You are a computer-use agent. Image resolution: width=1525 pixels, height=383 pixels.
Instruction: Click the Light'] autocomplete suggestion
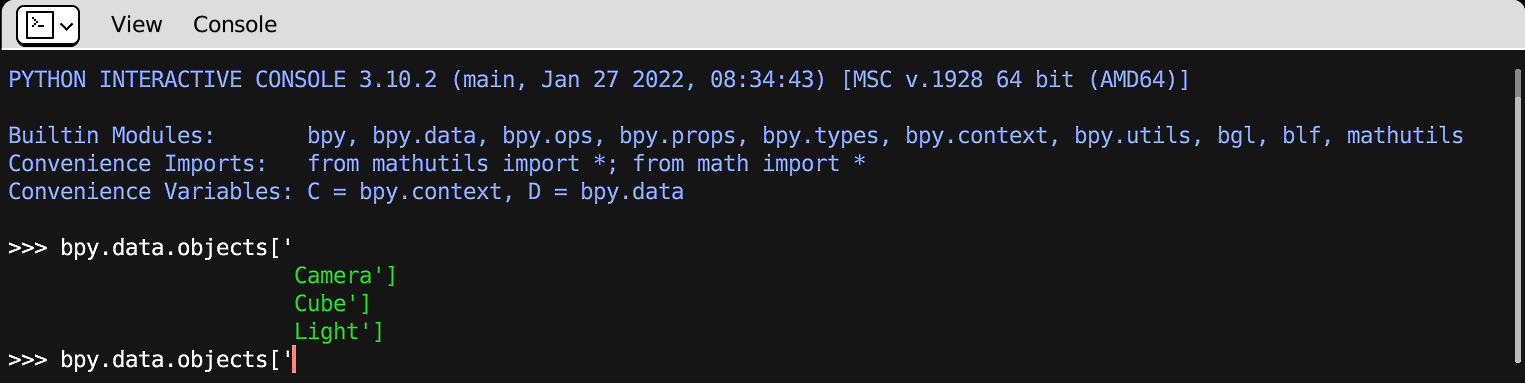tap(339, 331)
